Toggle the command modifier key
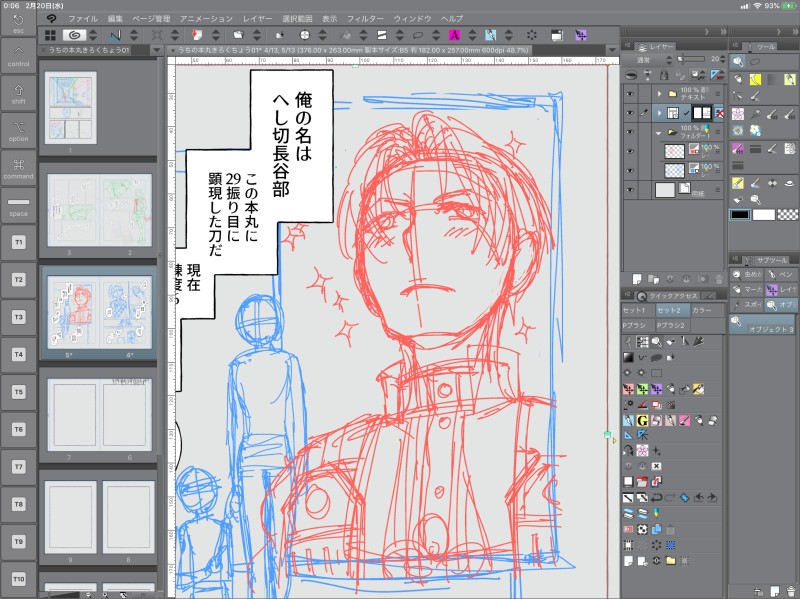The height and width of the screenshot is (599, 800). click(x=18, y=168)
